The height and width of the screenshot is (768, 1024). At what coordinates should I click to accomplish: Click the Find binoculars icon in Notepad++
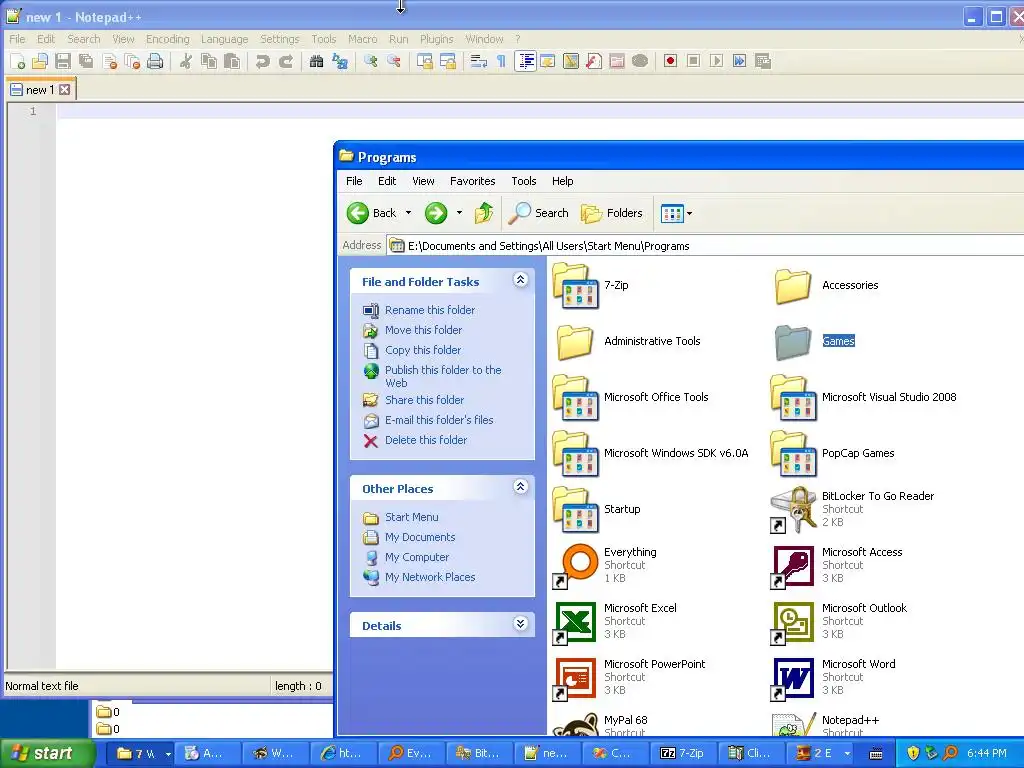[317, 61]
